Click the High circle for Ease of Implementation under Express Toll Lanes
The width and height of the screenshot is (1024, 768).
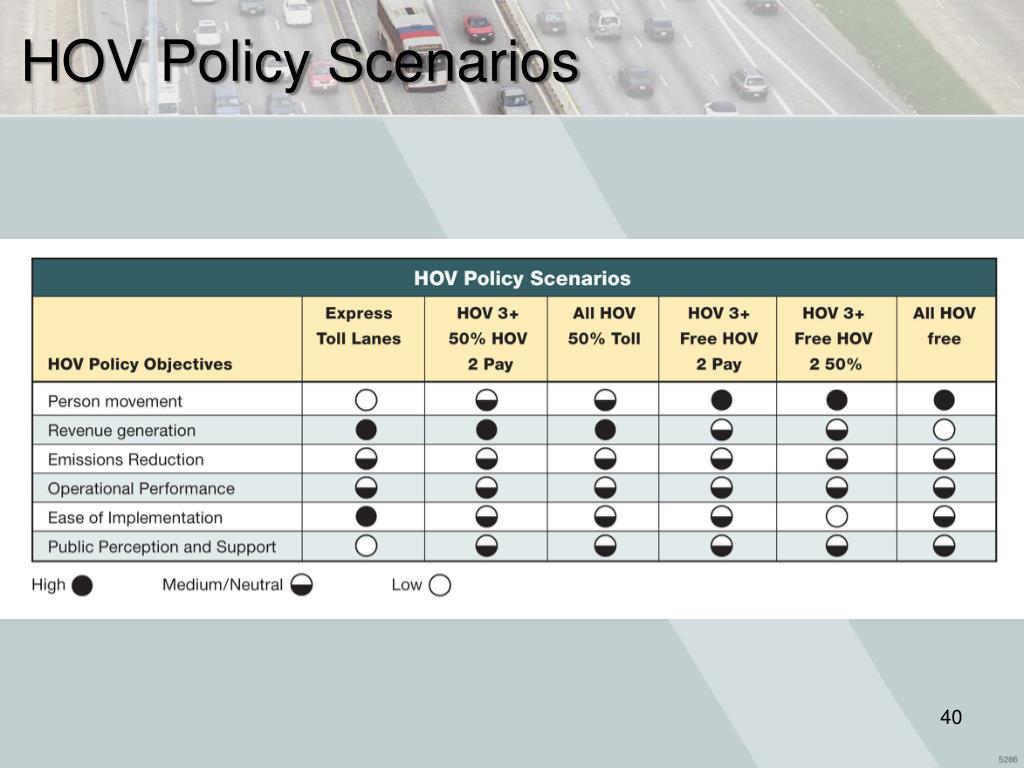point(366,516)
